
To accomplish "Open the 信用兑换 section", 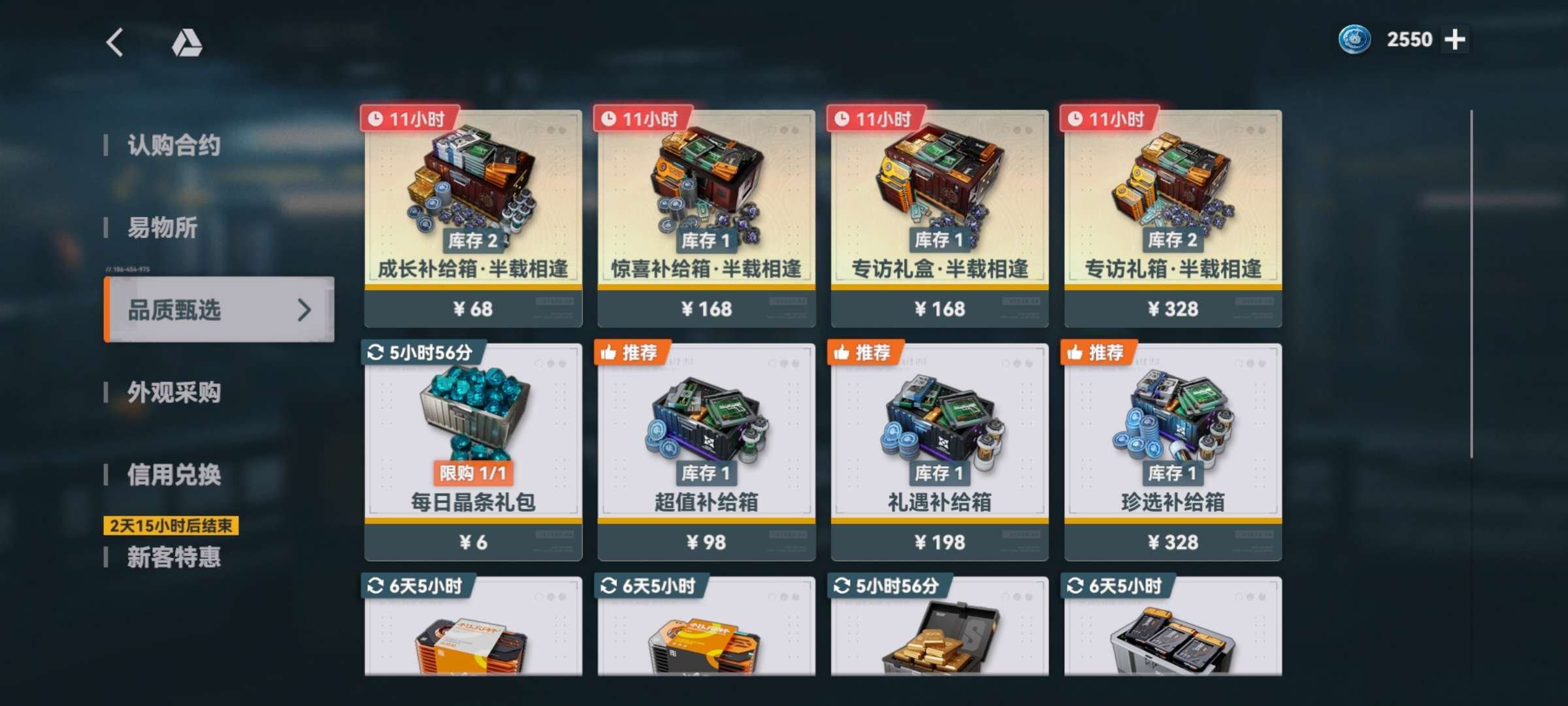I will coord(174,475).
